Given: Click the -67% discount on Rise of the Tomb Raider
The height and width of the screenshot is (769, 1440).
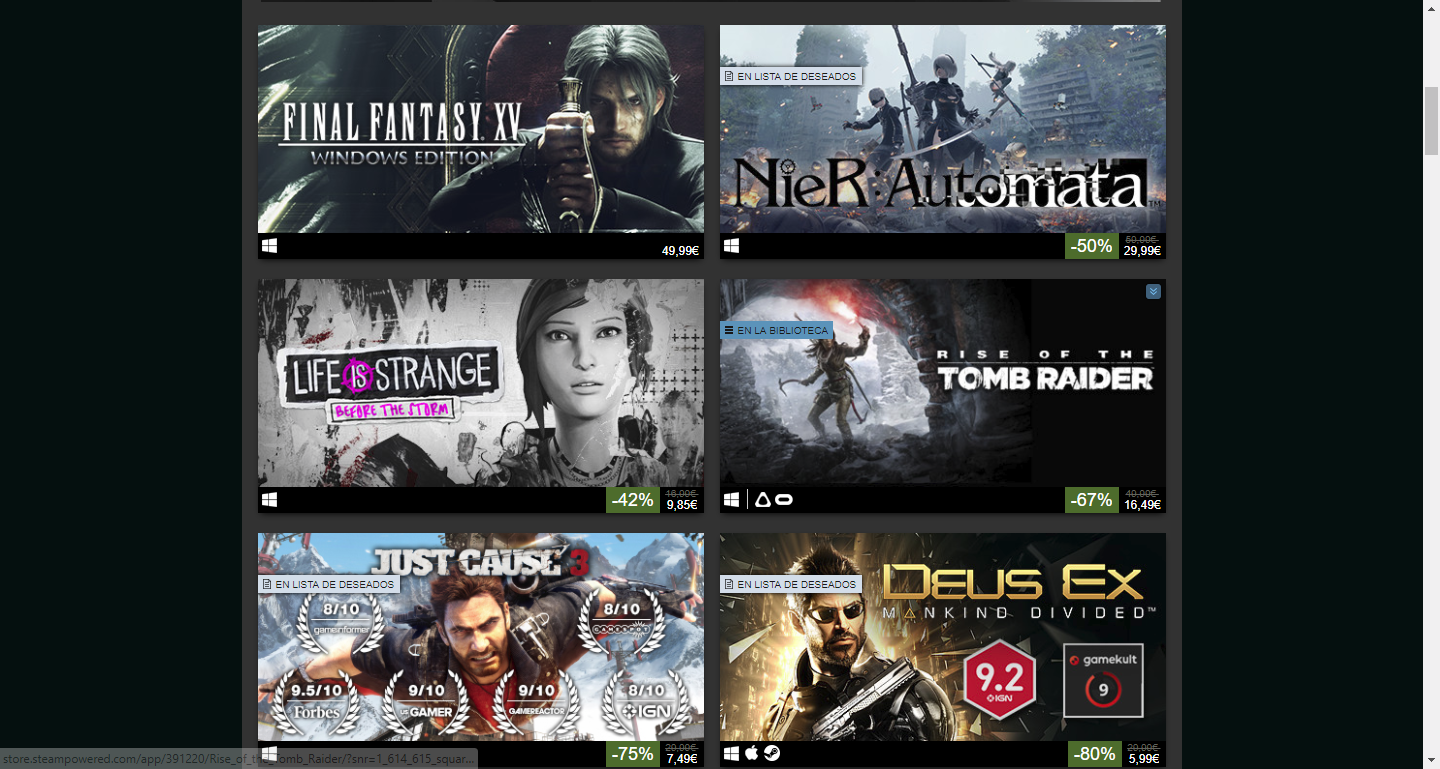Looking at the screenshot, I should pos(1091,500).
